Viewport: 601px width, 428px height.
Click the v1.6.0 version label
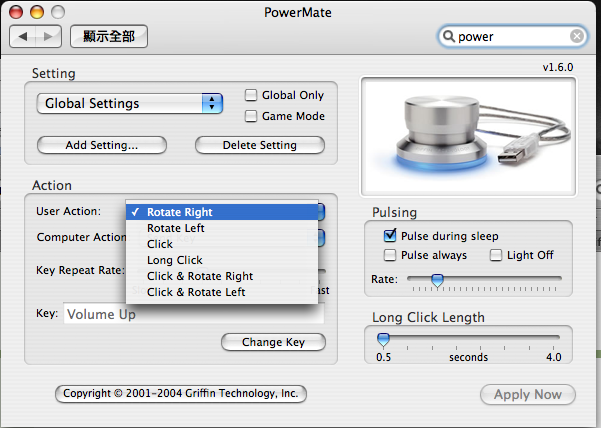pyautogui.click(x=558, y=67)
